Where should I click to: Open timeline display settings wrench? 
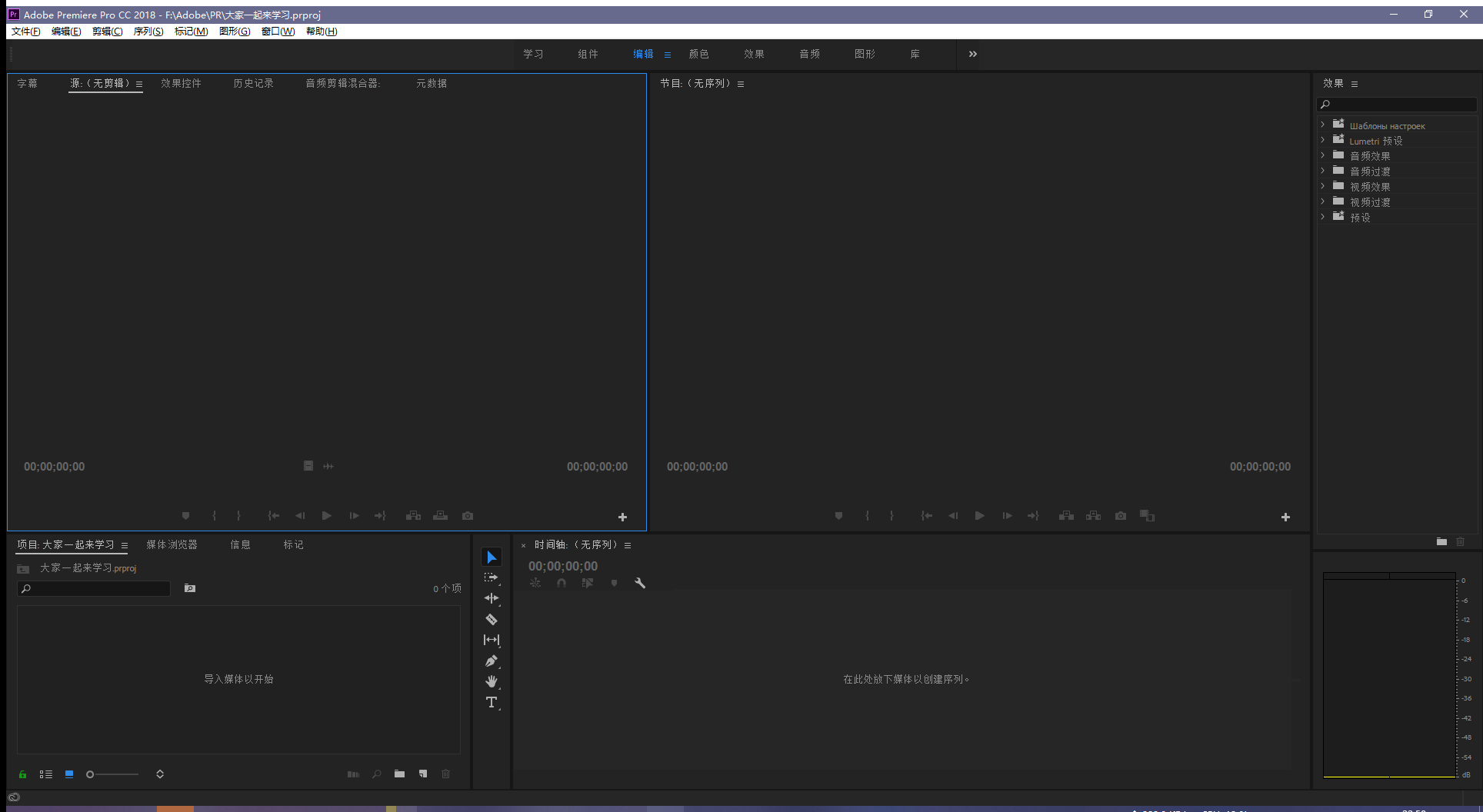(640, 583)
